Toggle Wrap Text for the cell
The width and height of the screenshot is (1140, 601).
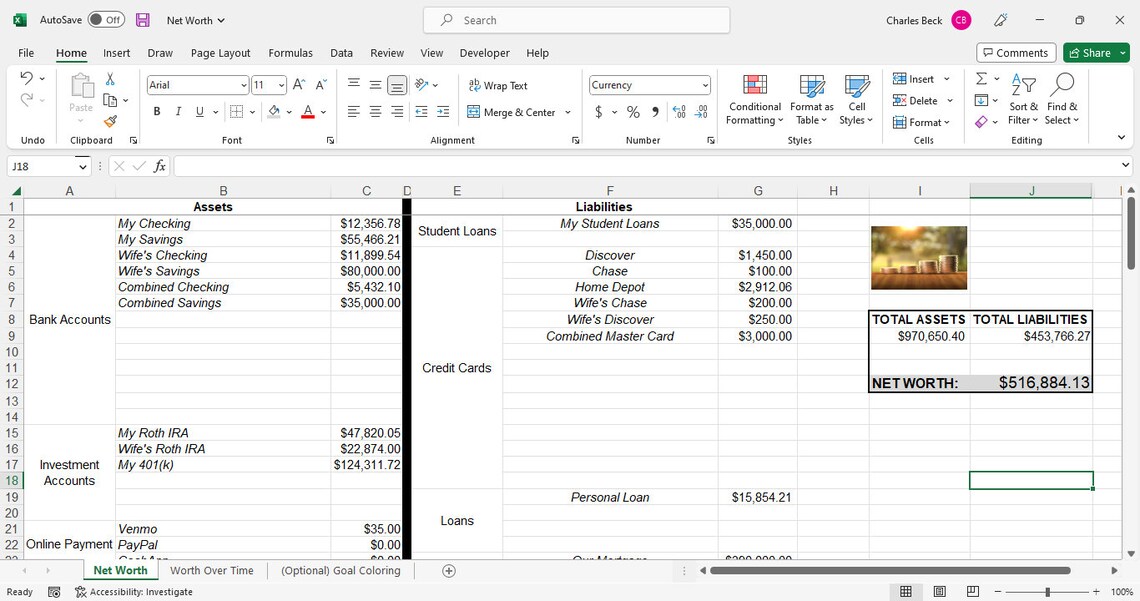[498, 86]
